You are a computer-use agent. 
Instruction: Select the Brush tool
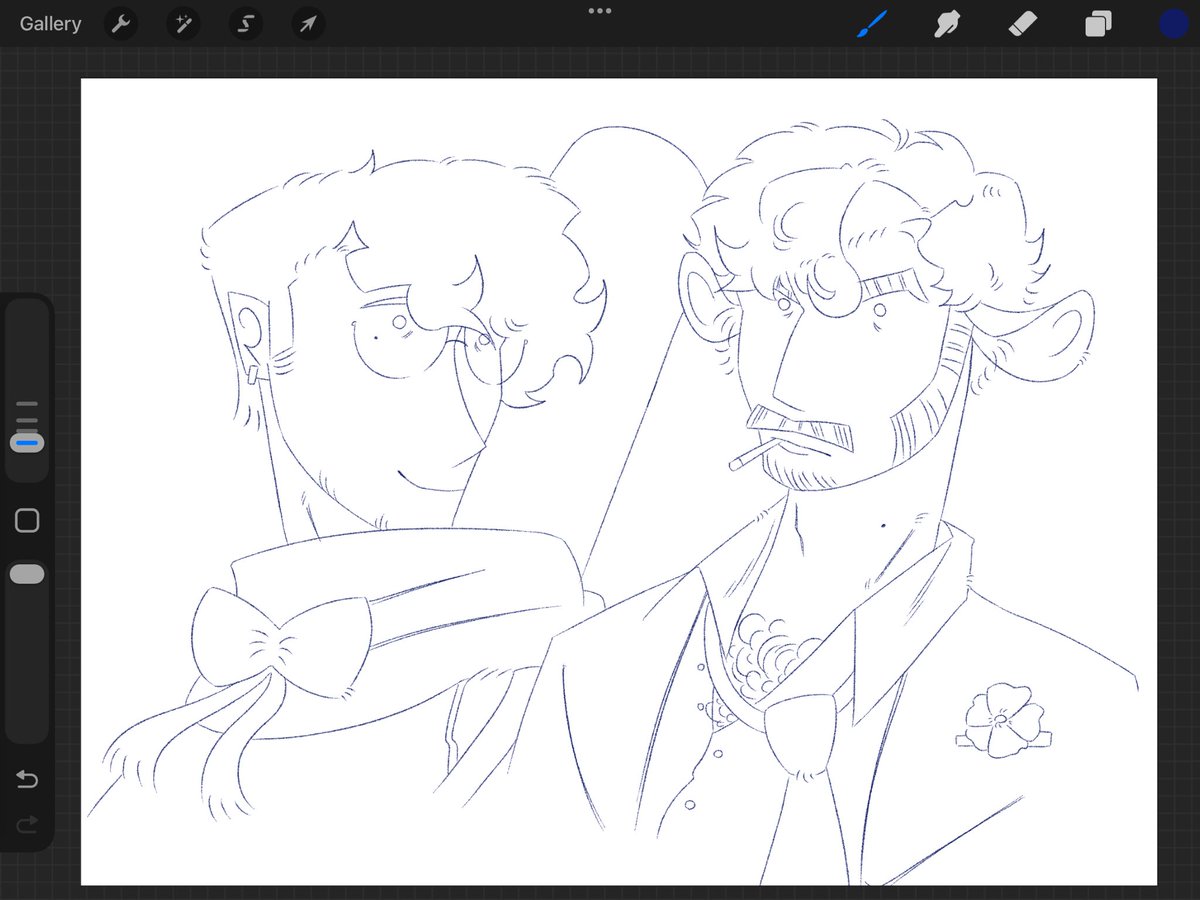[872, 24]
